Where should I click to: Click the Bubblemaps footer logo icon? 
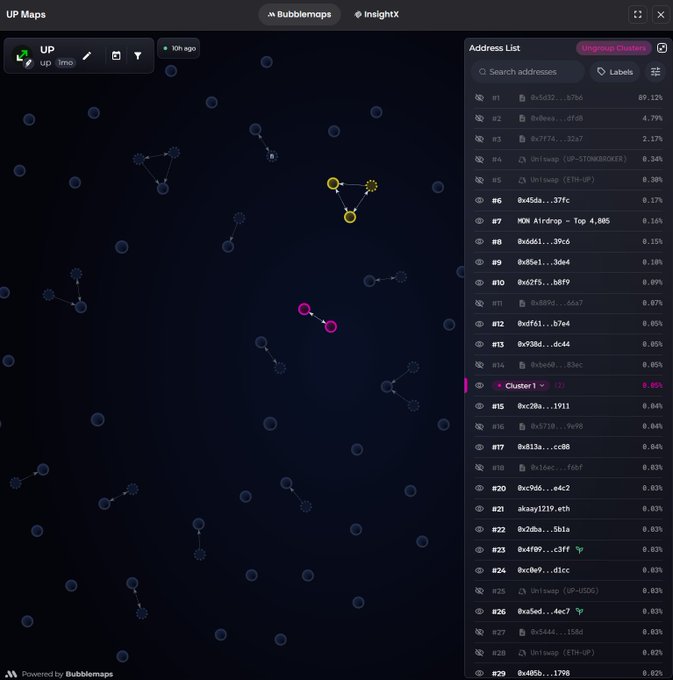click(x=12, y=673)
